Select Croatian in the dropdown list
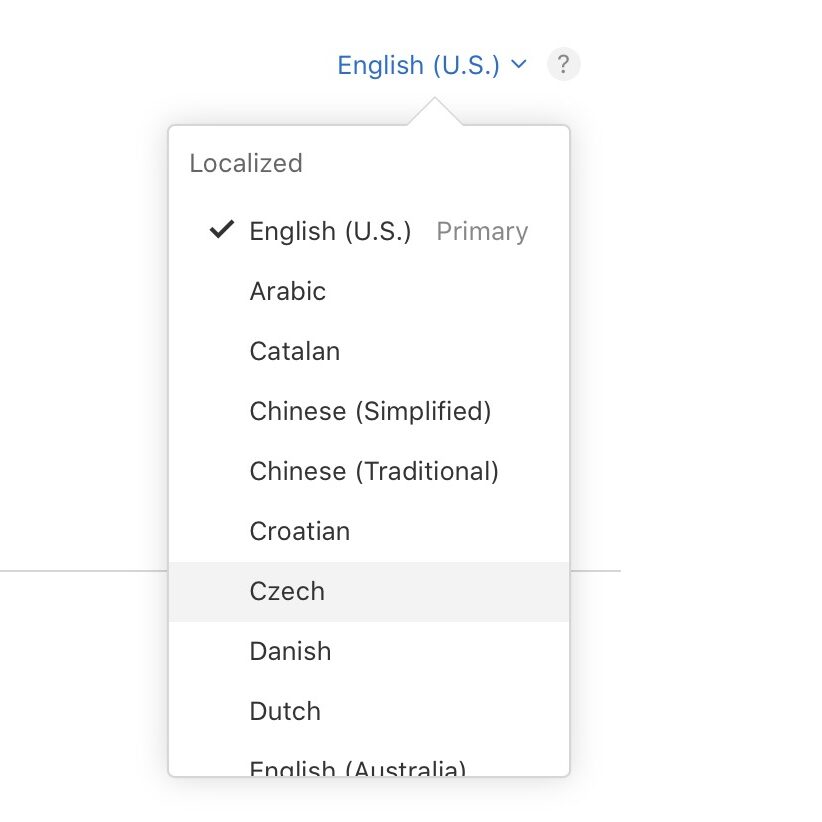This screenshot has width=822, height=822. pos(300,531)
